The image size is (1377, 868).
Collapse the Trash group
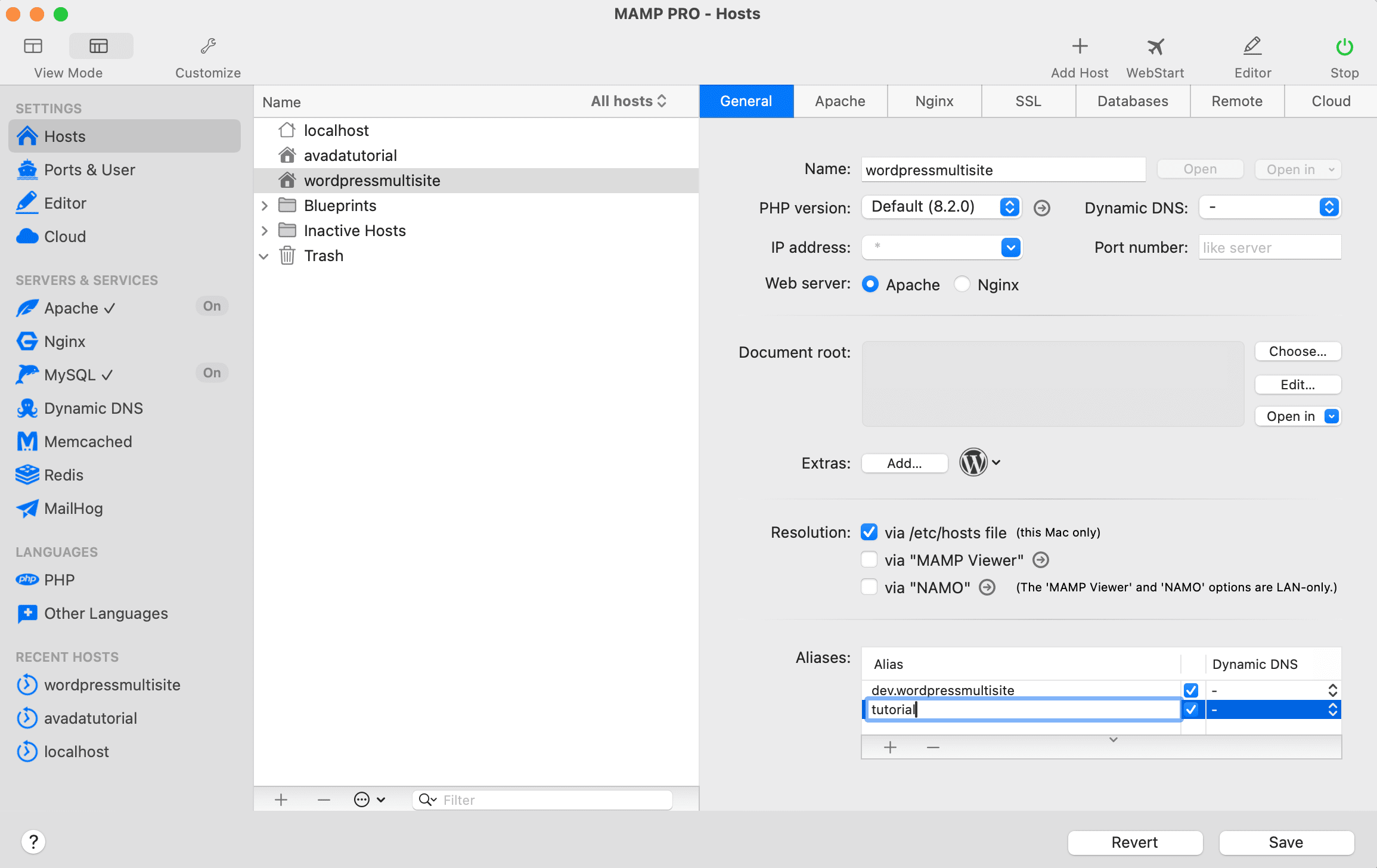(x=264, y=256)
